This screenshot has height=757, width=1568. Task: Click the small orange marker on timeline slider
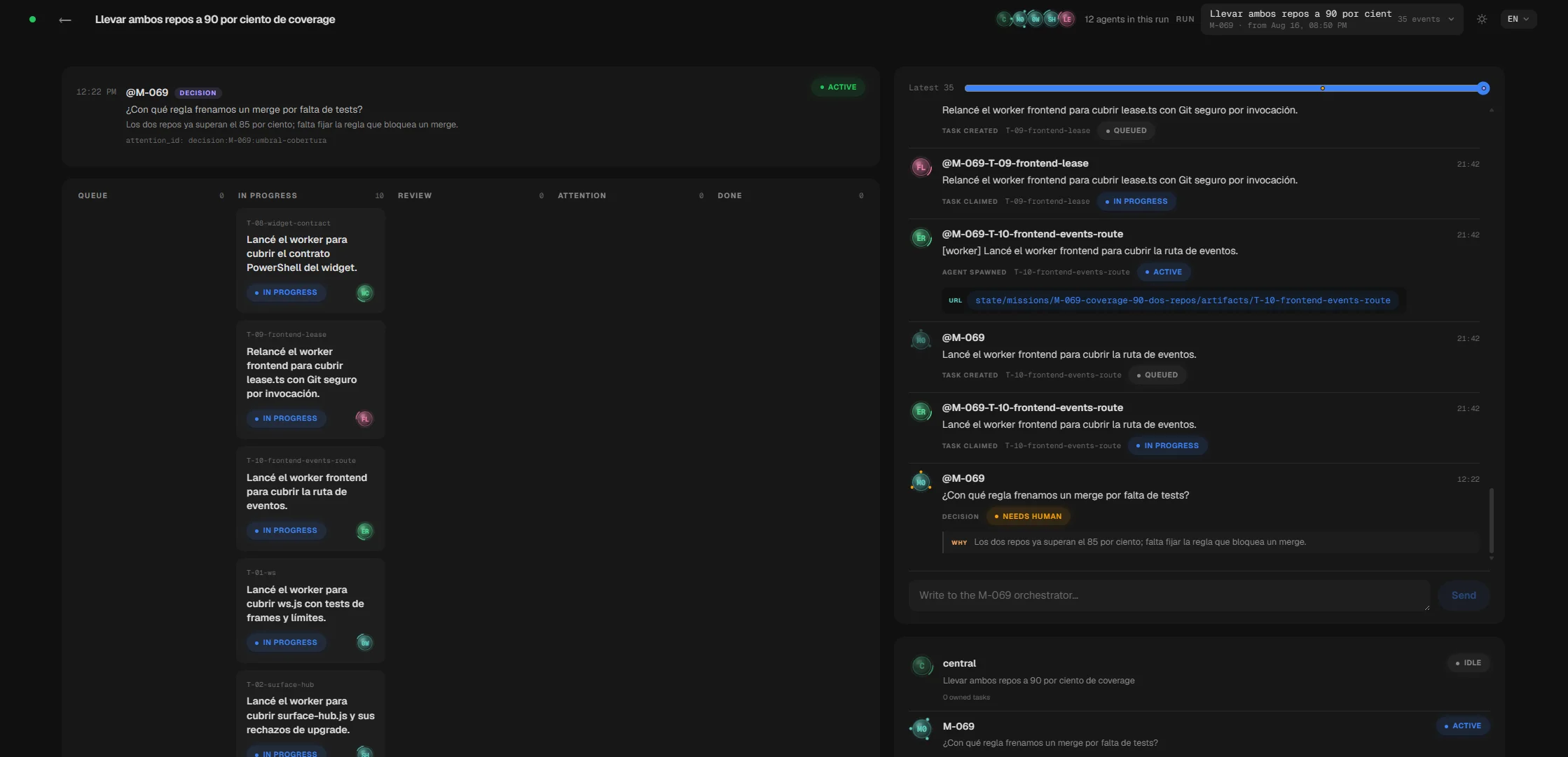click(x=1322, y=88)
